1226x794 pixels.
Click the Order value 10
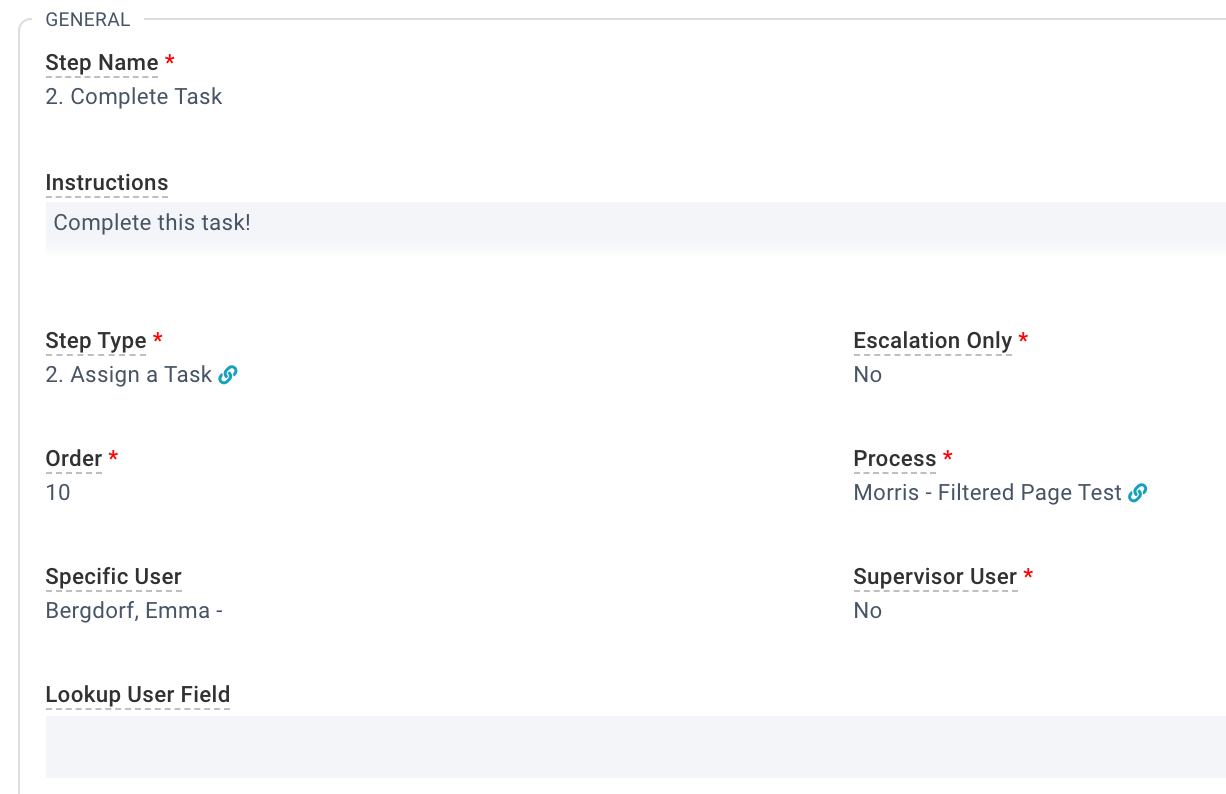tap(58, 493)
